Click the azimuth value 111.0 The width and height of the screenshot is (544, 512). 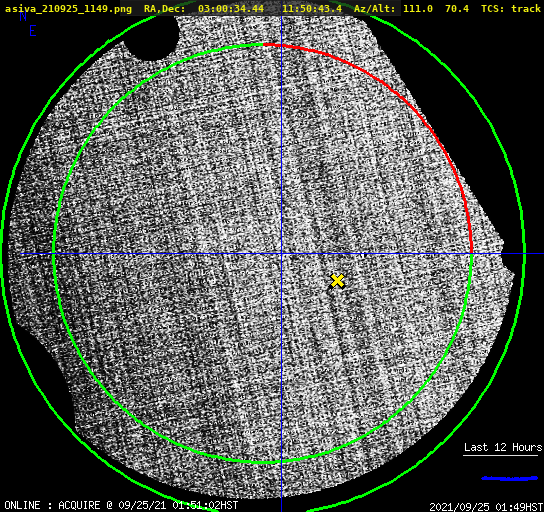[x=418, y=9]
